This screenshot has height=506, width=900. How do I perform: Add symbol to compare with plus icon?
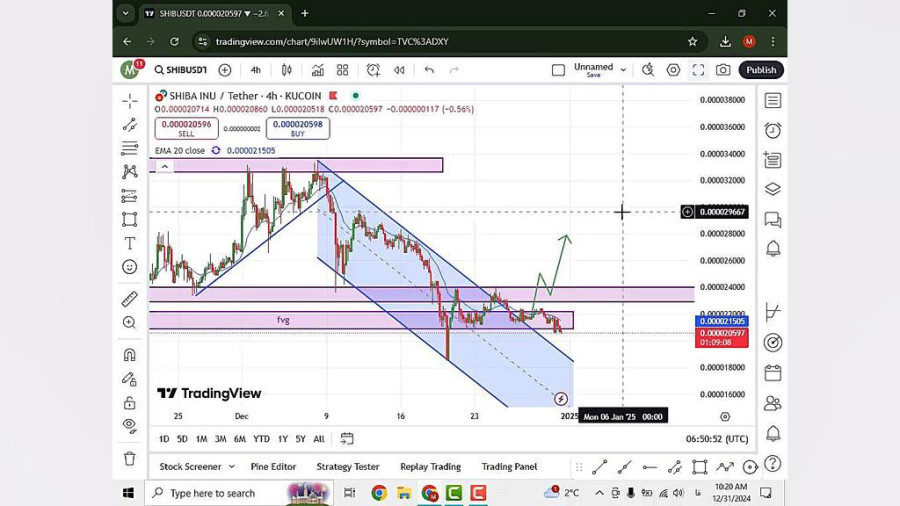pyautogui.click(x=225, y=70)
